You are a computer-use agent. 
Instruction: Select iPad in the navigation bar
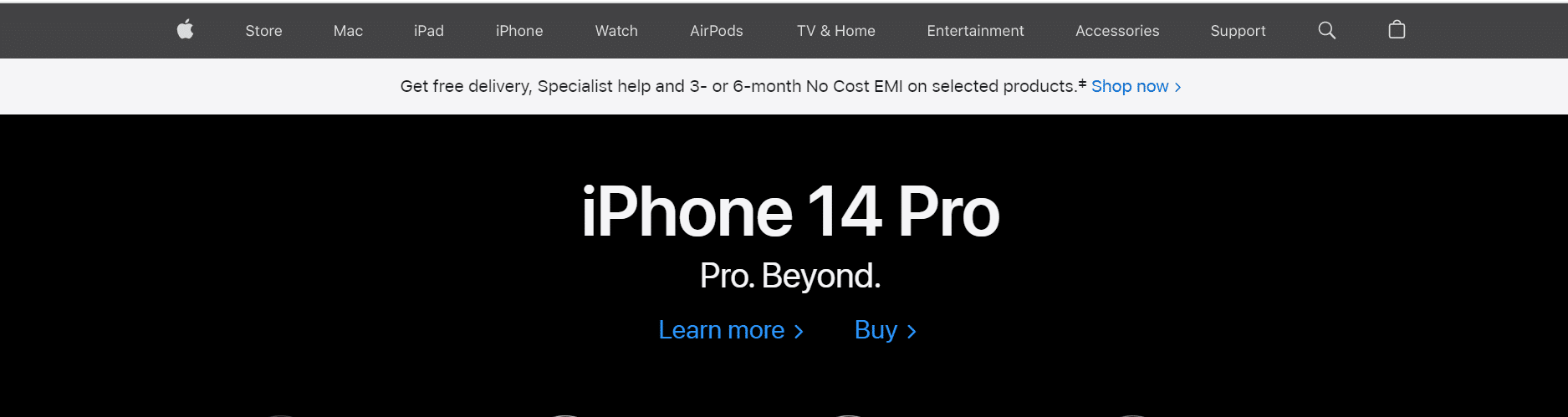429,31
